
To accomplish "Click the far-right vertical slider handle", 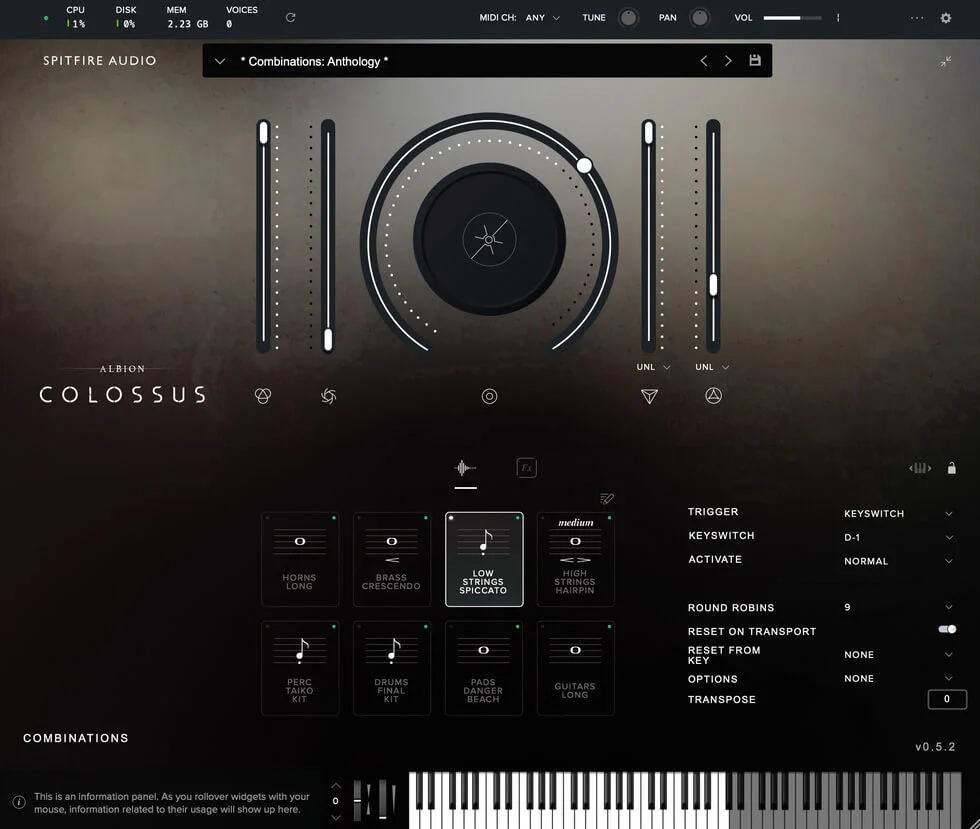I will pyautogui.click(x=713, y=284).
